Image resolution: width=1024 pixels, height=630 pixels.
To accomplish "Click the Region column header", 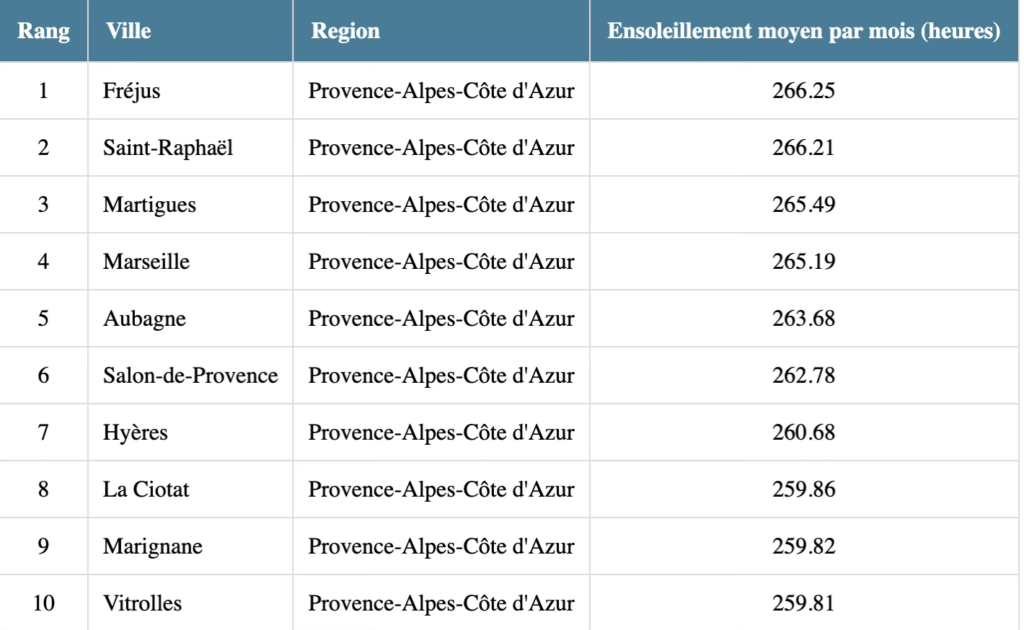I will pyautogui.click(x=345, y=31).
